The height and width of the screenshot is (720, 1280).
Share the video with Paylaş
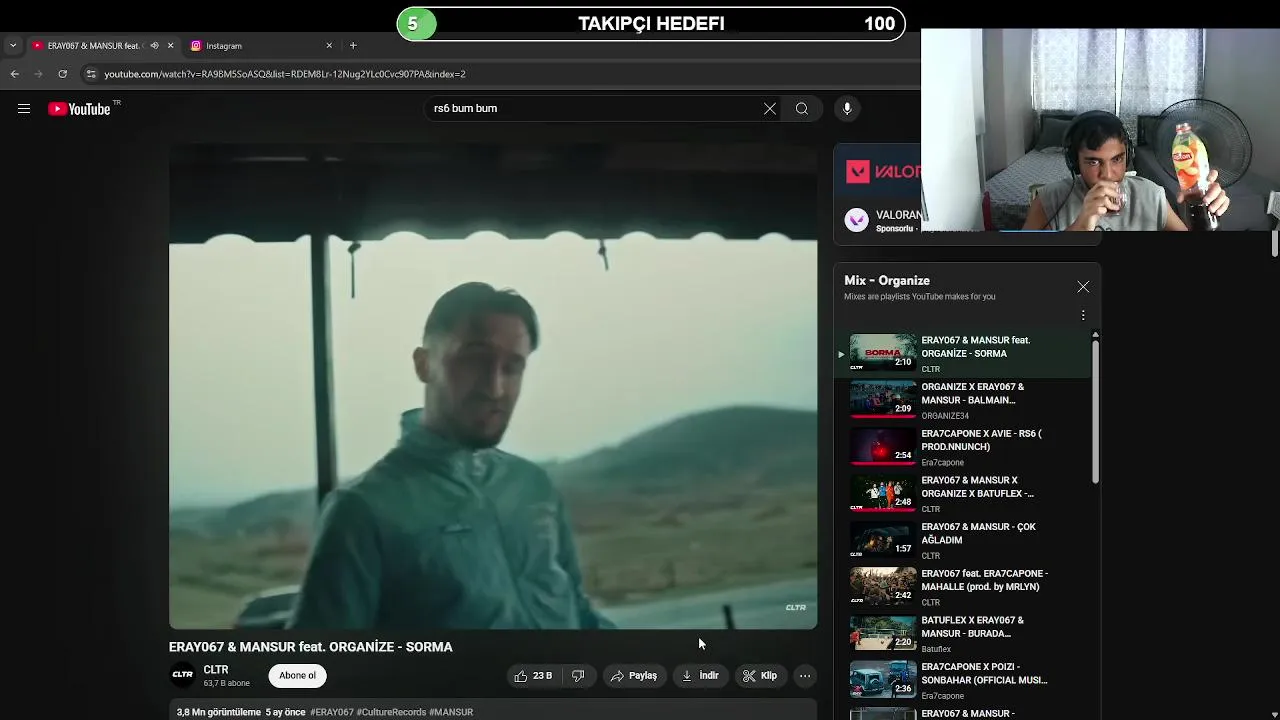pyautogui.click(x=634, y=676)
